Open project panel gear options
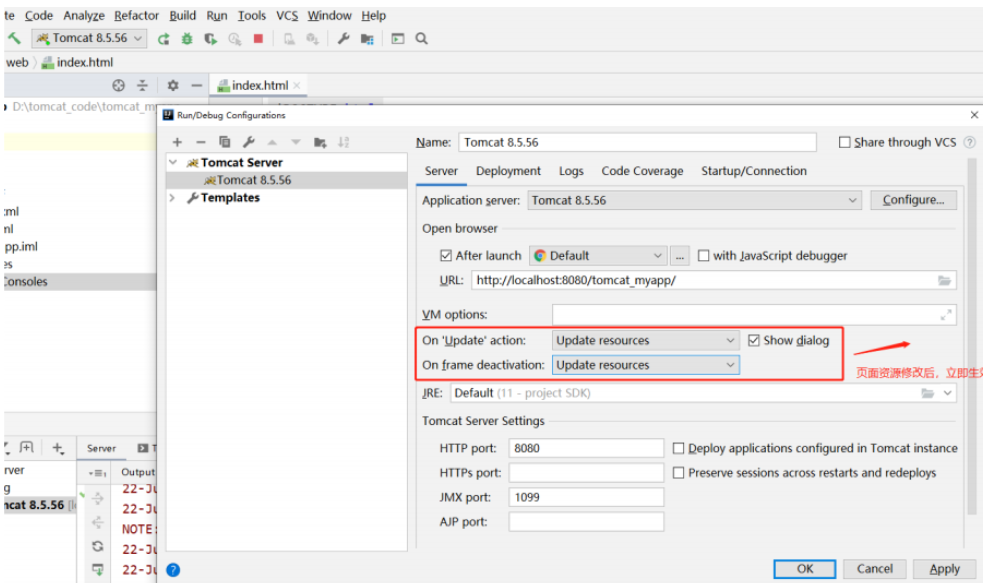The width and height of the screenshot is (983, 583). pos(173,85)
